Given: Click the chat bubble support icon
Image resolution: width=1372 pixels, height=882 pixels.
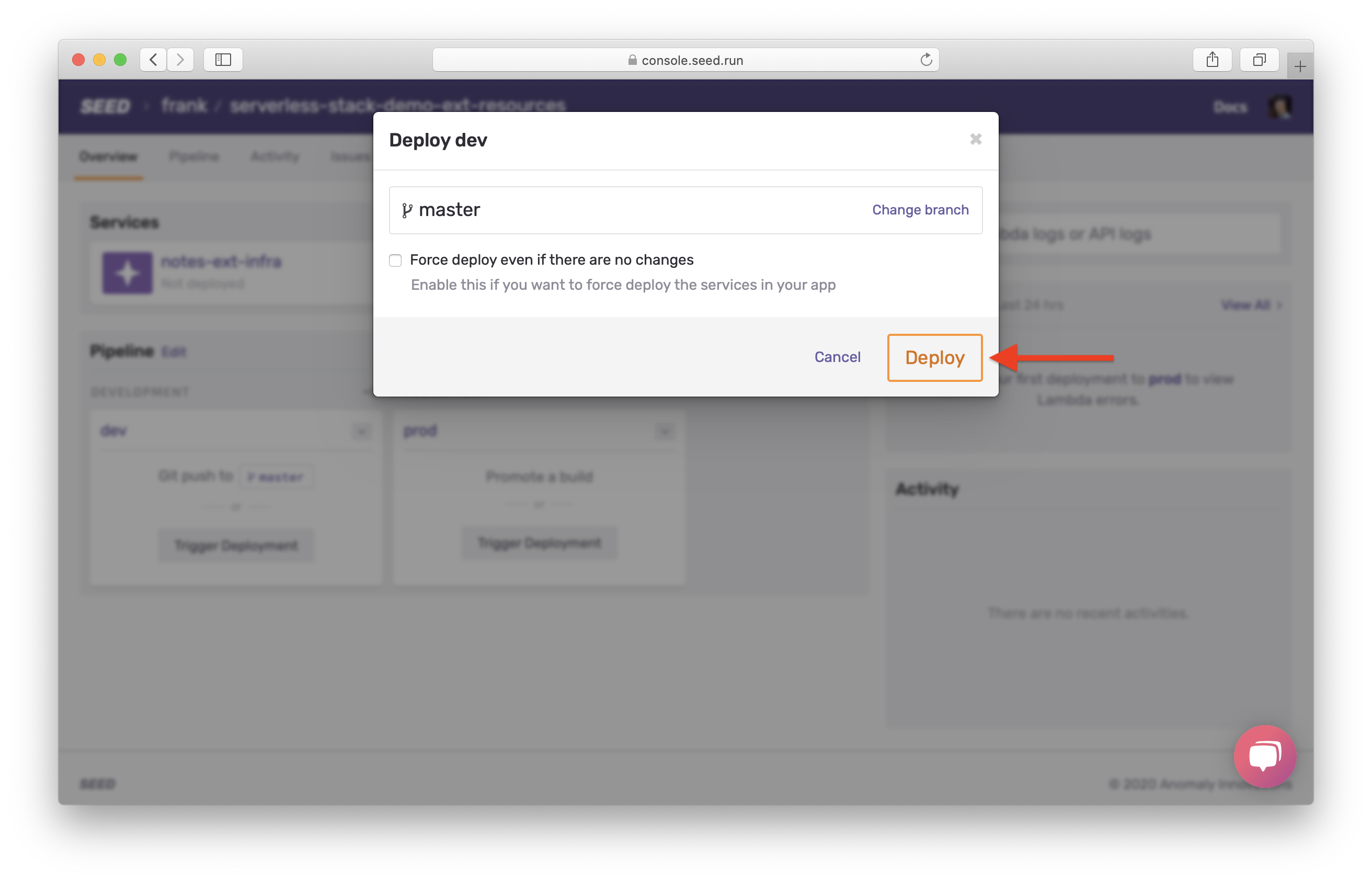Looking at the screenshot, I should (x=1261, y=756).
